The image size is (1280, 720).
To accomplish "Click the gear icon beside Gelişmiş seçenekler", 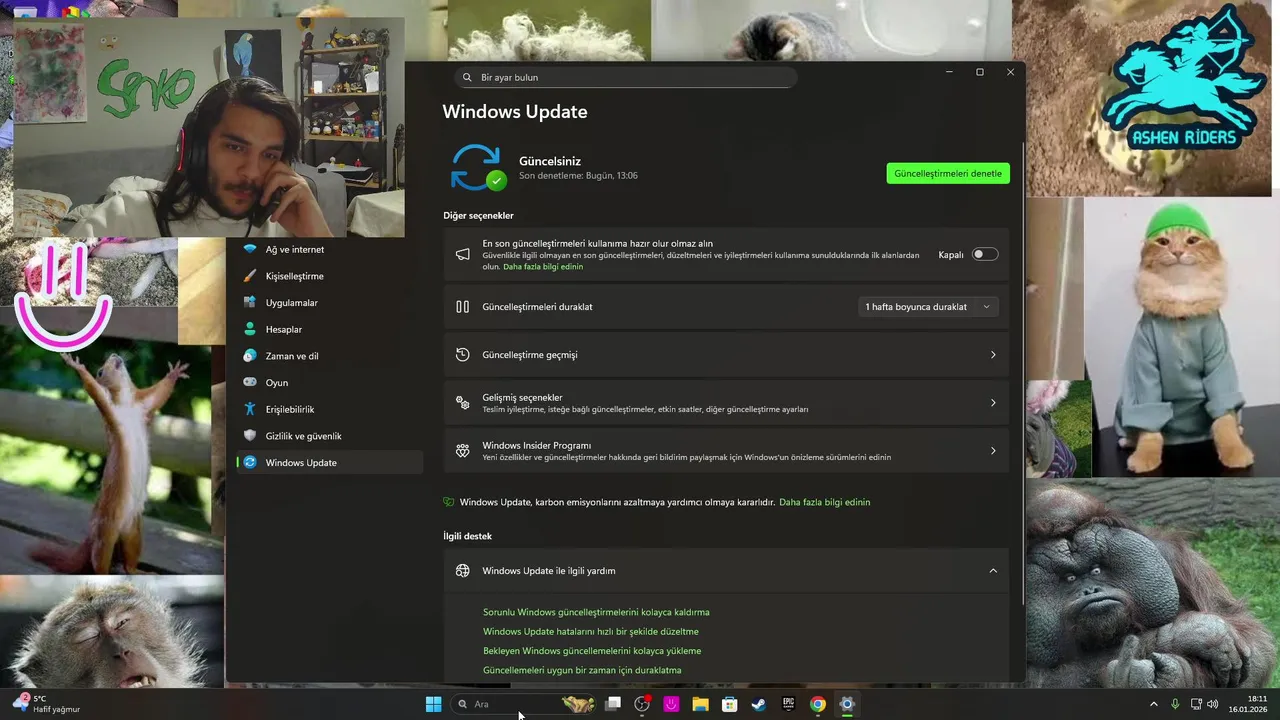I will tap(462, 403).
